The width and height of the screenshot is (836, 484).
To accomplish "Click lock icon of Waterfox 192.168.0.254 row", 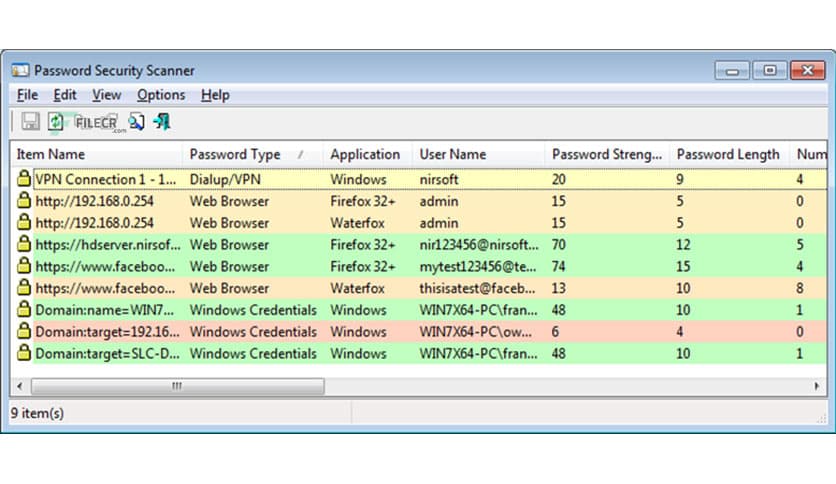I will coord(23,222).
